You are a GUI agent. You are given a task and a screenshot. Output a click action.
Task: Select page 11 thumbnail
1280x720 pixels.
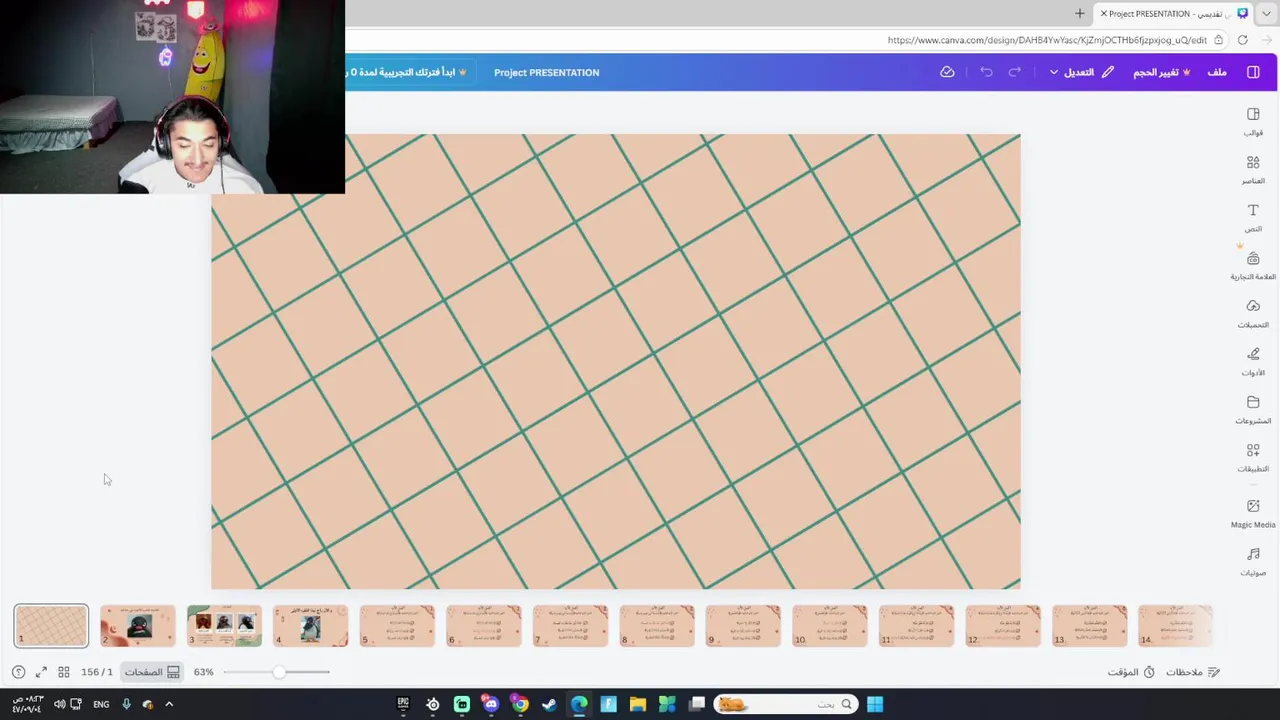pyautogui.click(x=916, y=626)
